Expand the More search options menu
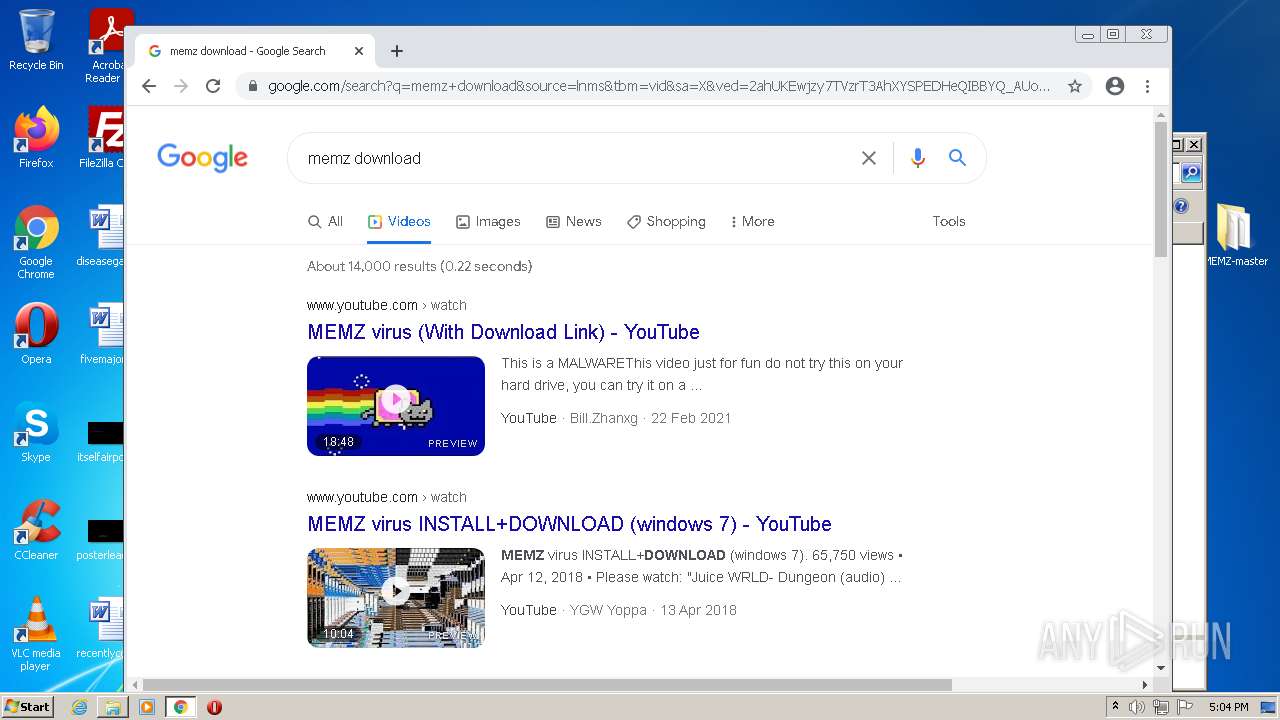 753,222
